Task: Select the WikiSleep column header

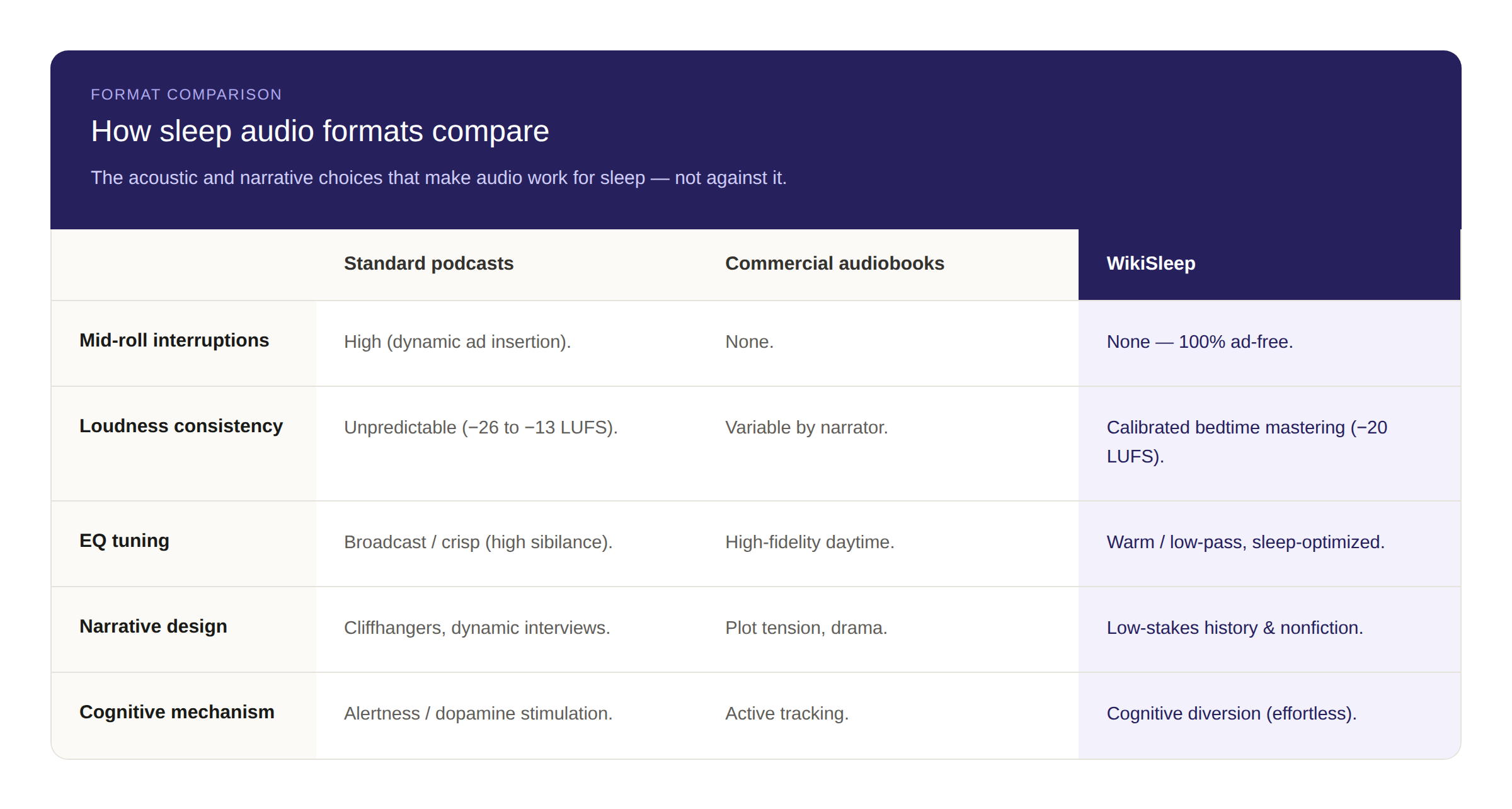Action: 1151,263
